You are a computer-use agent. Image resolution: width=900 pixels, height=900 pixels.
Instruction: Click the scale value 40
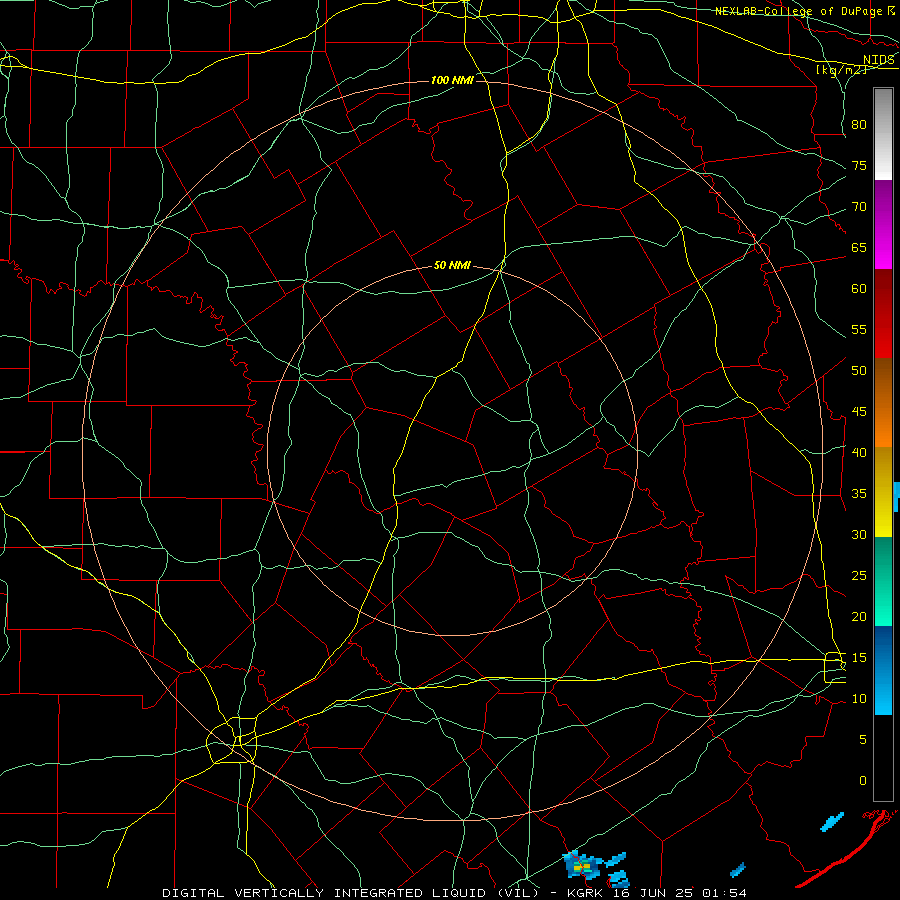point(859,452)
